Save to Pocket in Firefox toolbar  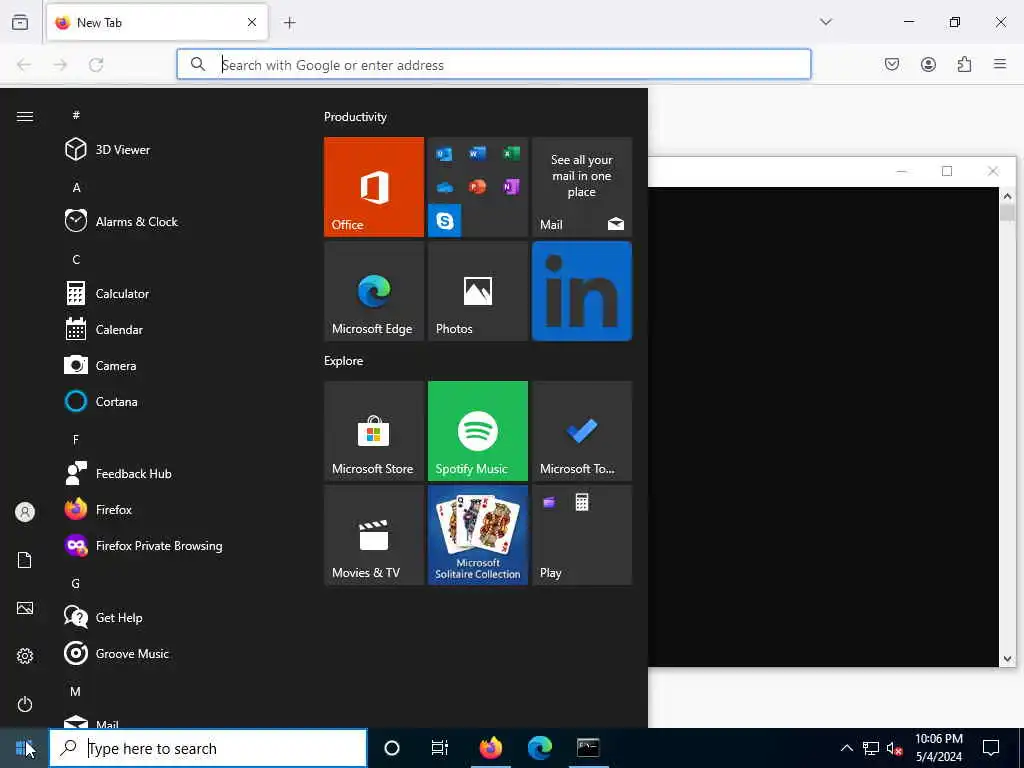click(892, 64)
